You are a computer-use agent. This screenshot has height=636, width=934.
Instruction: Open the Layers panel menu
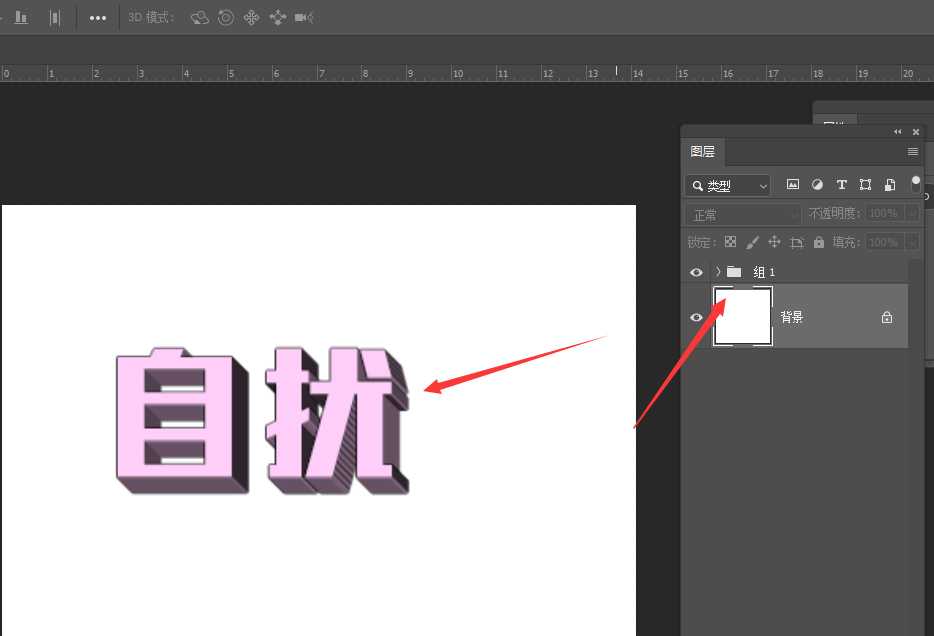912,152
